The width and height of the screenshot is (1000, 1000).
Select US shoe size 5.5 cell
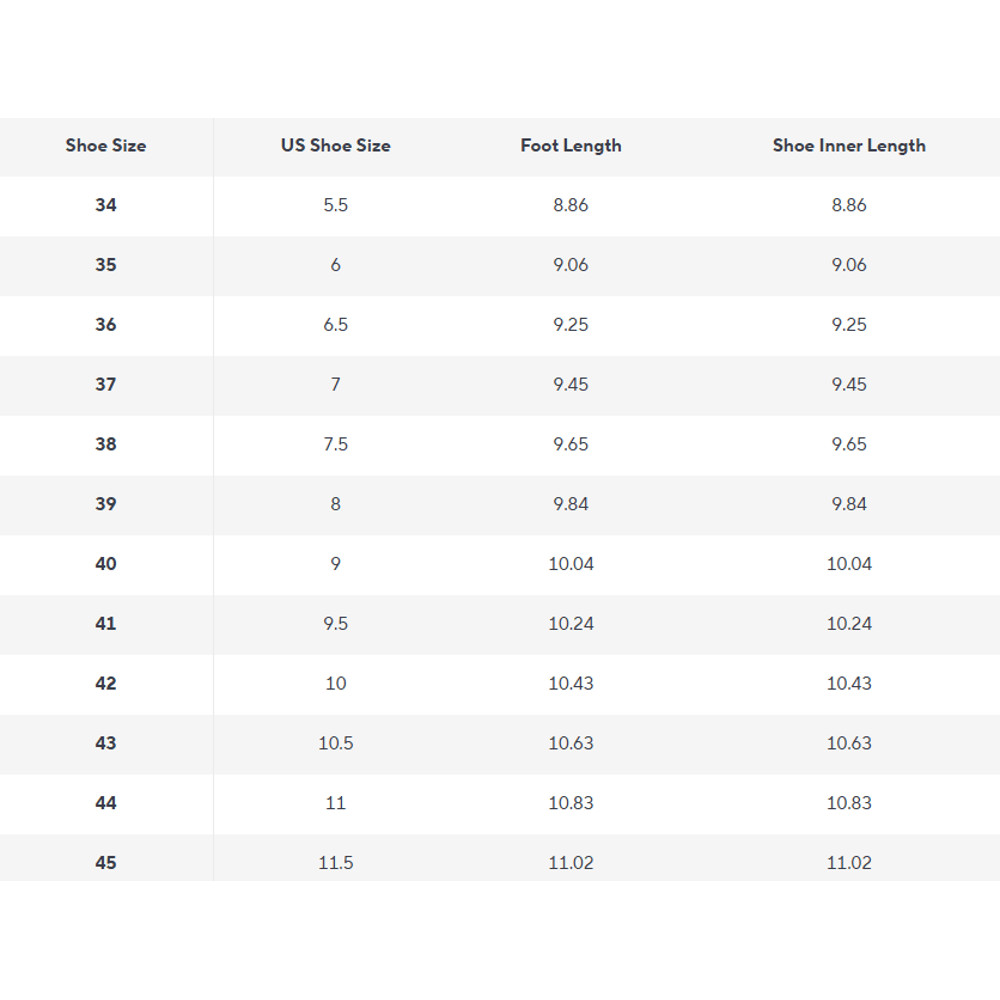click(335, 205)
